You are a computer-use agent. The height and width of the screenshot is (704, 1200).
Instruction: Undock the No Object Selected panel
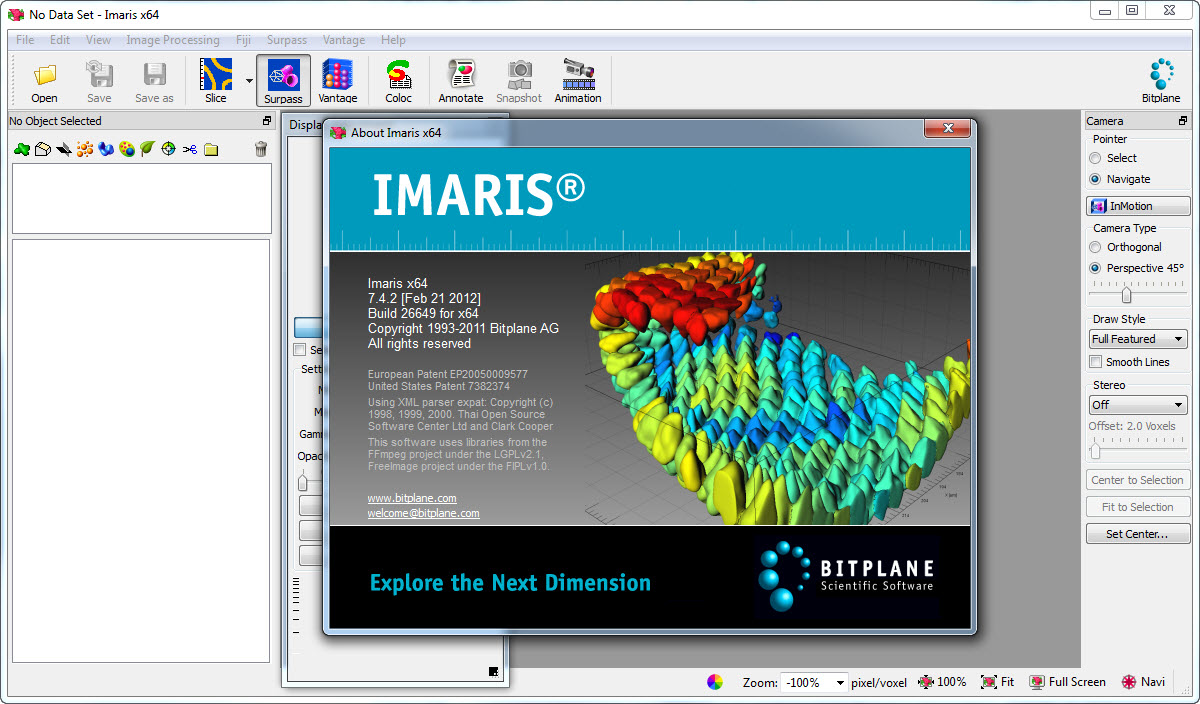pyautogui.click(x=266, y=121)
